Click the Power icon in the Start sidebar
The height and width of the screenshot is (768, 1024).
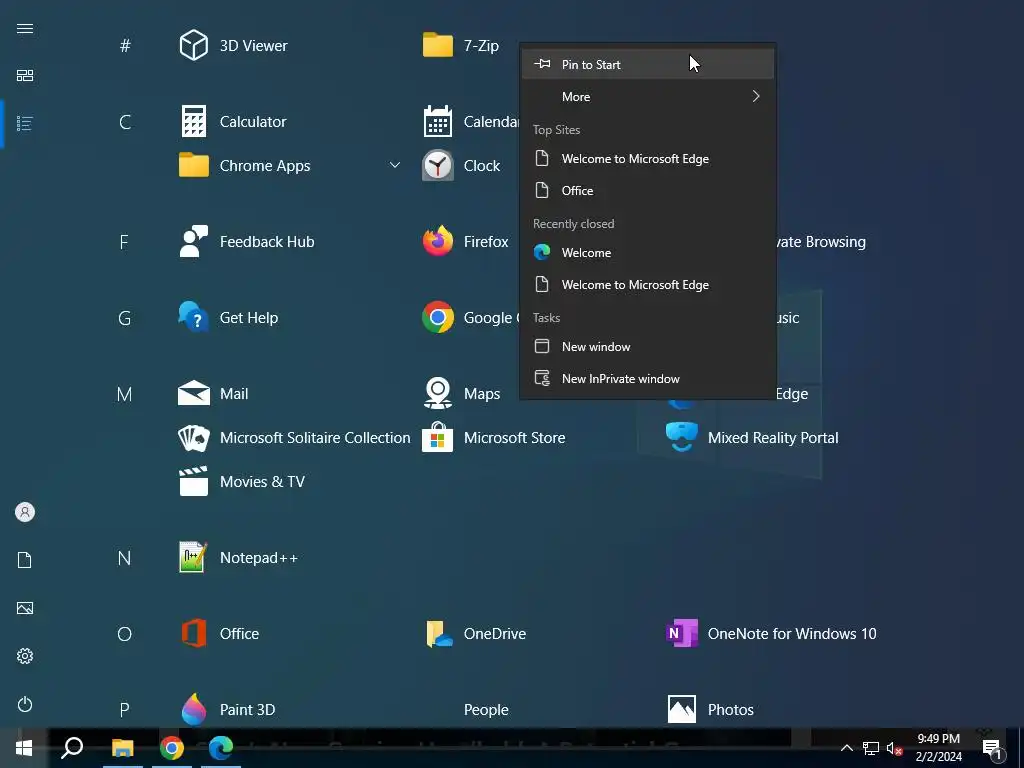[25, 704]
